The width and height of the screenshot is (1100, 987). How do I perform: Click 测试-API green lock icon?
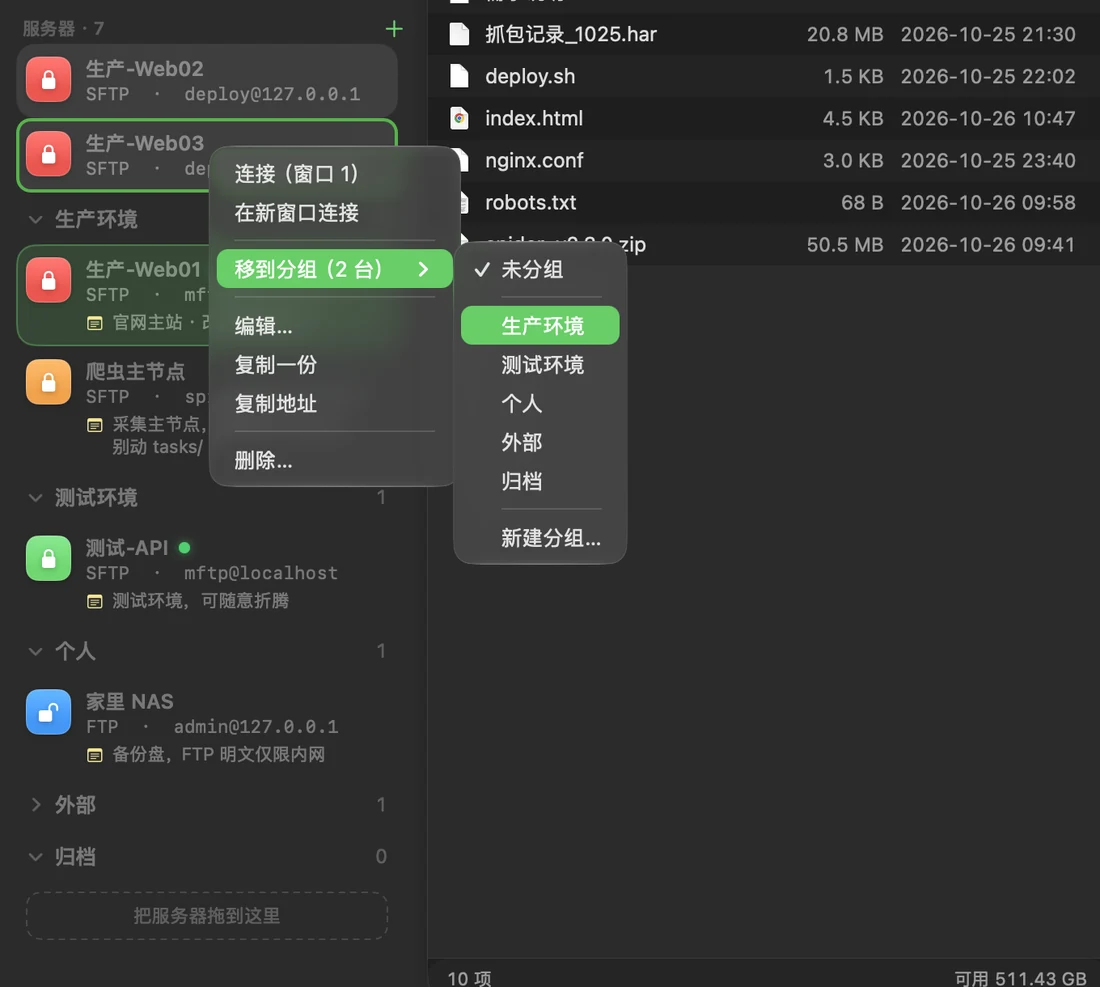click(48, 558)
